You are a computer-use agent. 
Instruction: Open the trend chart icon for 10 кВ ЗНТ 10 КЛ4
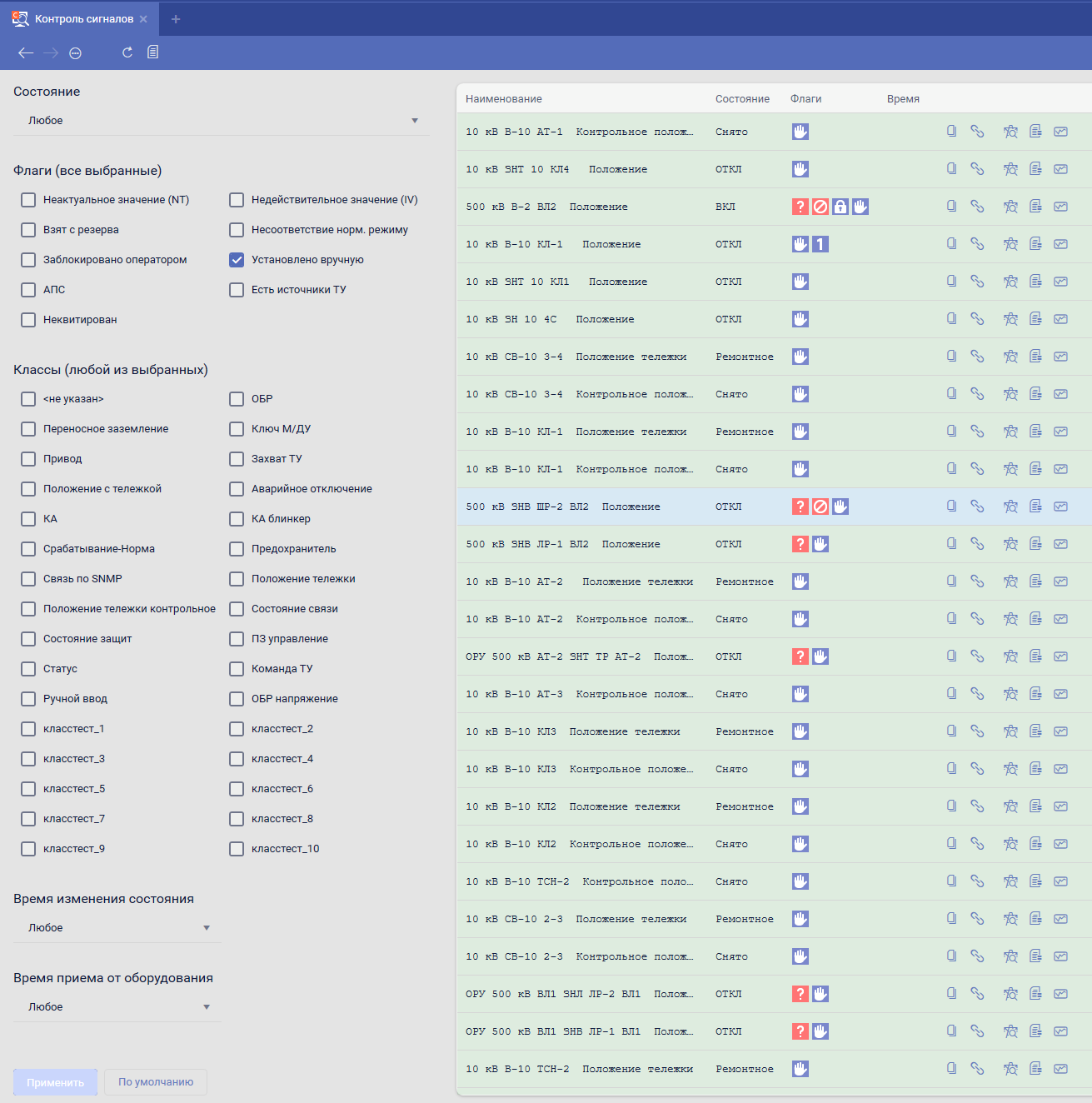point(1060,169)
